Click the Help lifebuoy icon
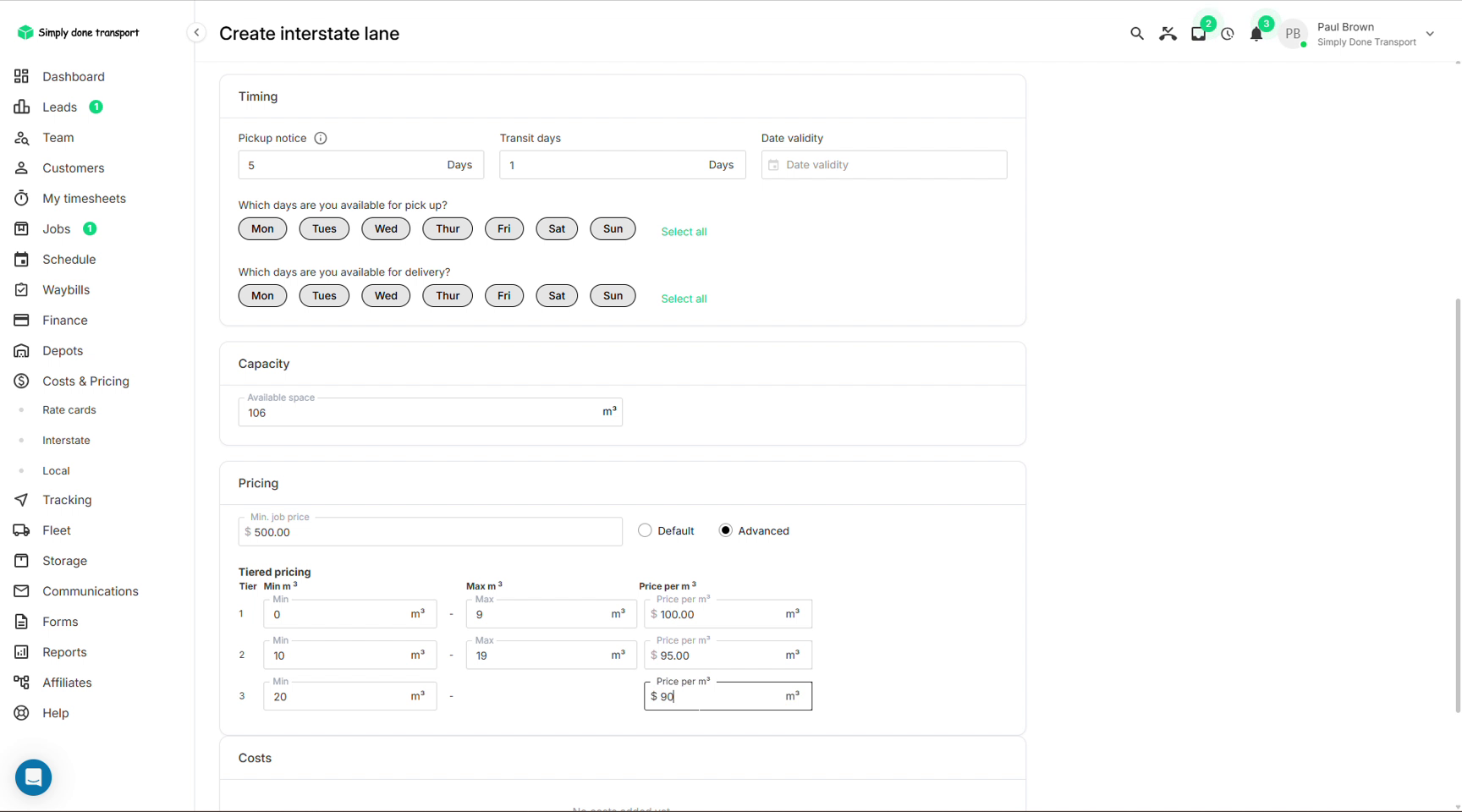 pyautogui.click(x=22, y=713)
